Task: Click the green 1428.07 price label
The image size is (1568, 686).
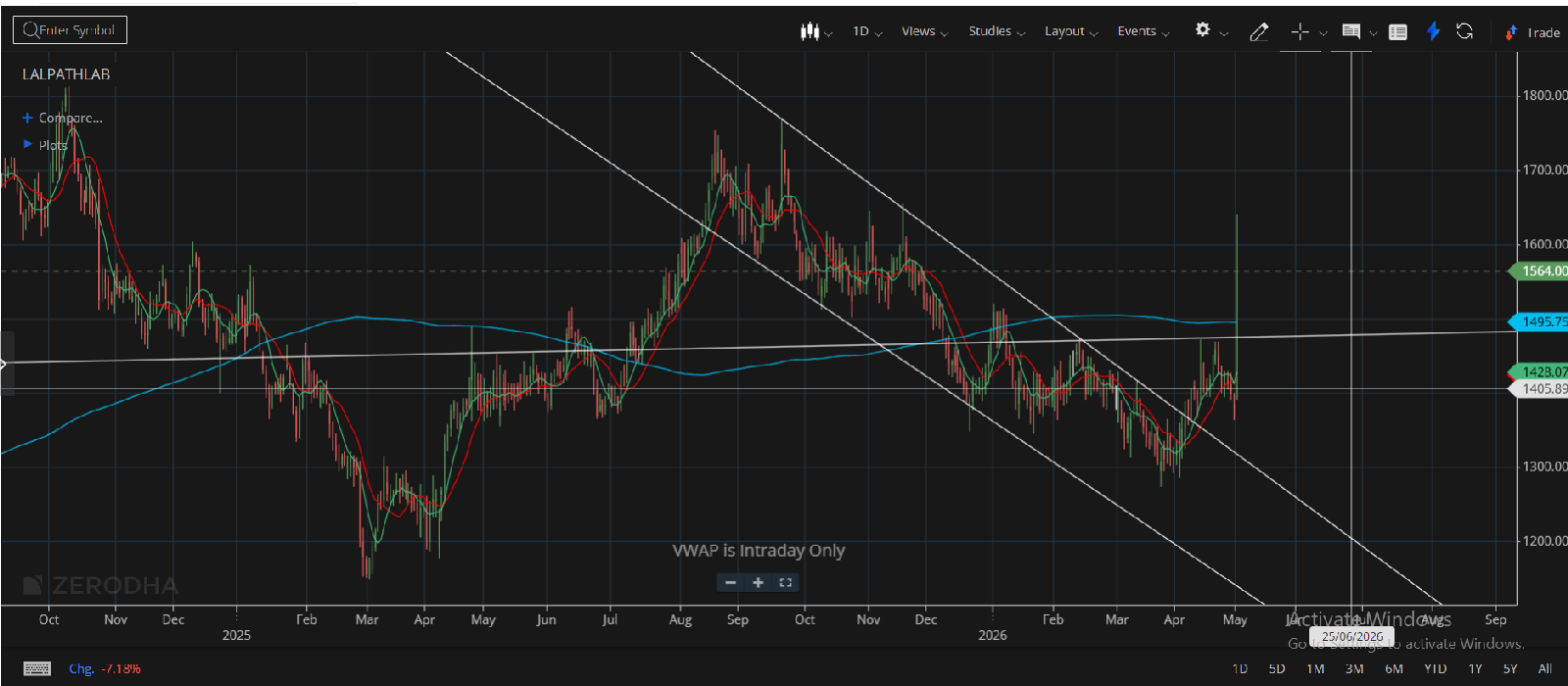Action: (1540, 372)
